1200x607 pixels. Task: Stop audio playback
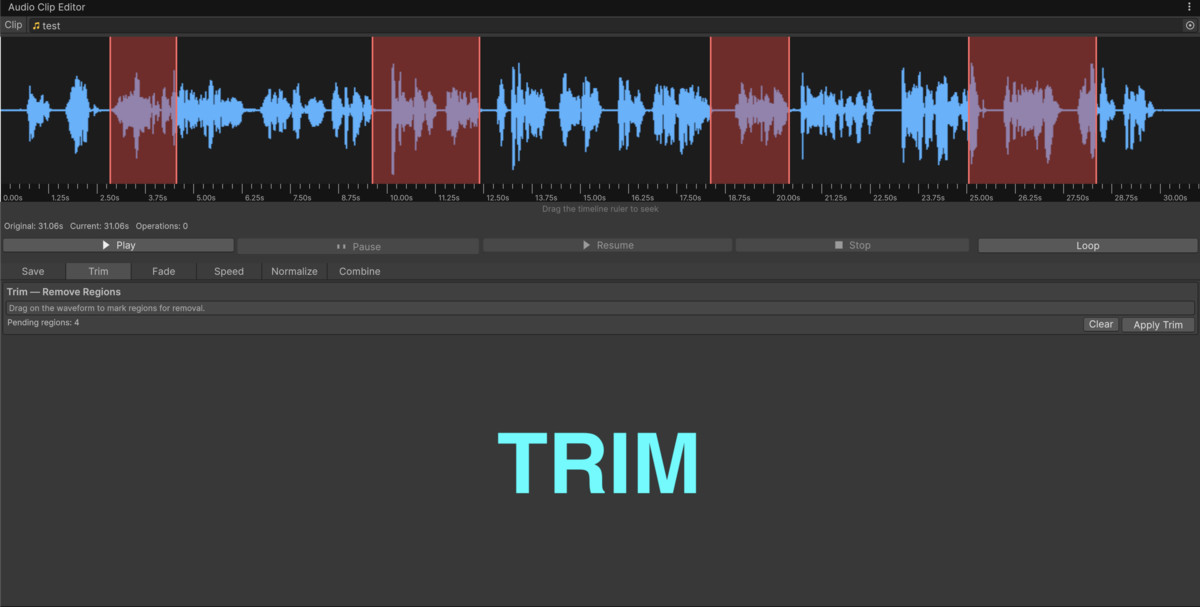click(852, 245)
